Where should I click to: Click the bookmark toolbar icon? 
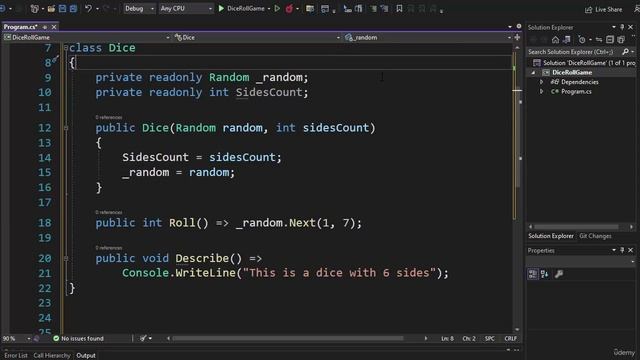[399, 8]
